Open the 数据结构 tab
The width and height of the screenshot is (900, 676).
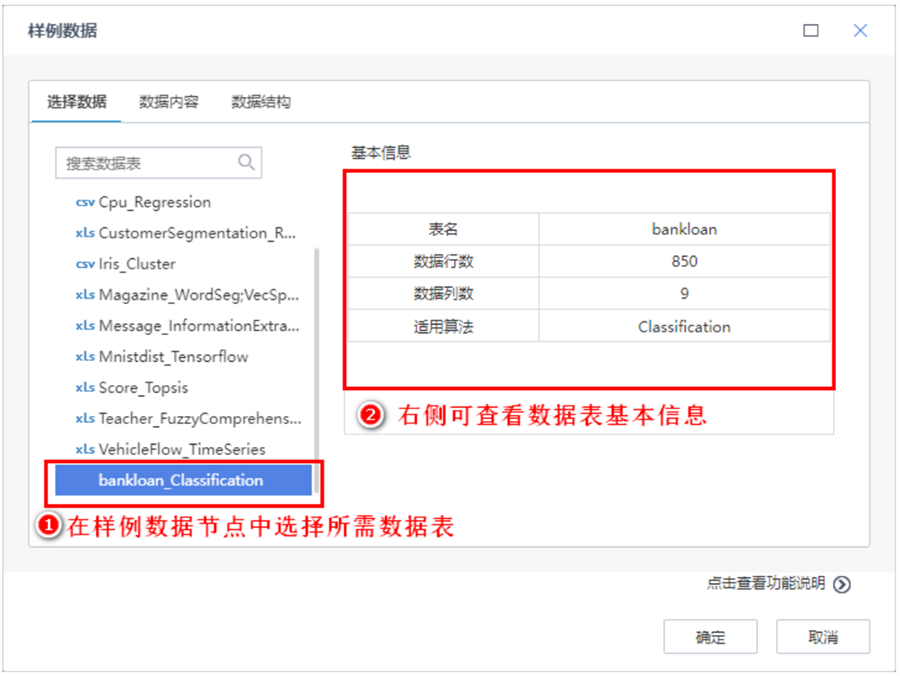coord(261,102)
